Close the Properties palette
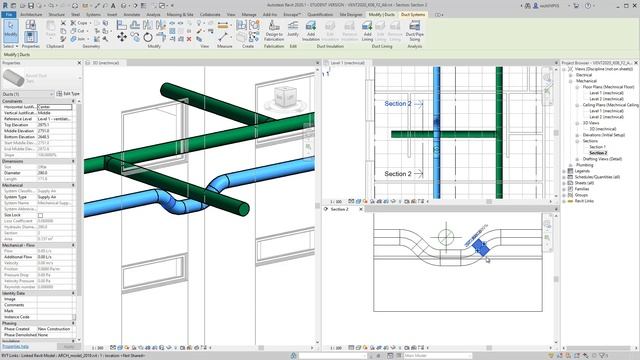Screen dimensions: 640x360 pyautogui.click(x=79, y=63)
